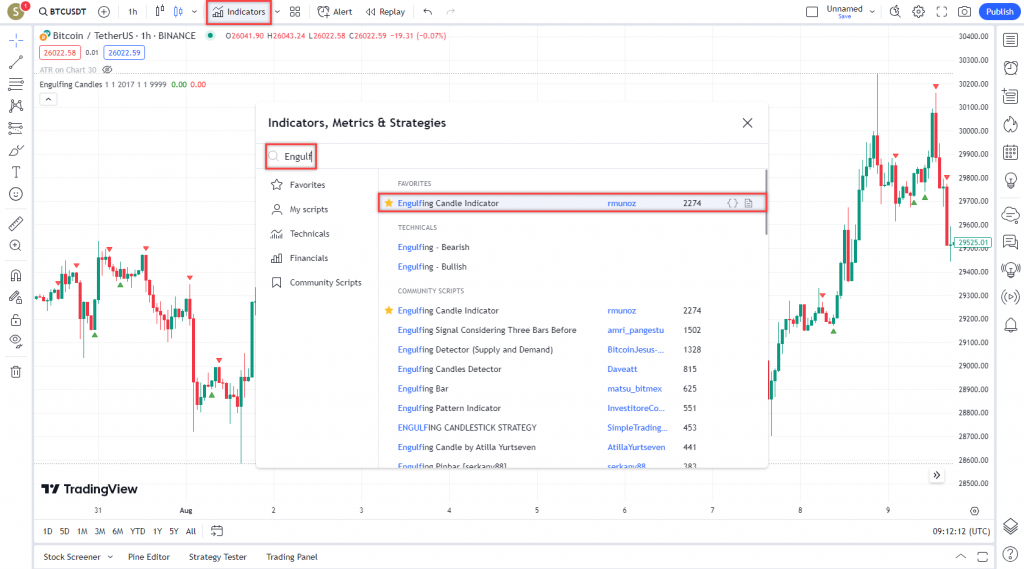Open the Unnamed layout dropdown arrow

tap(872, 12)
